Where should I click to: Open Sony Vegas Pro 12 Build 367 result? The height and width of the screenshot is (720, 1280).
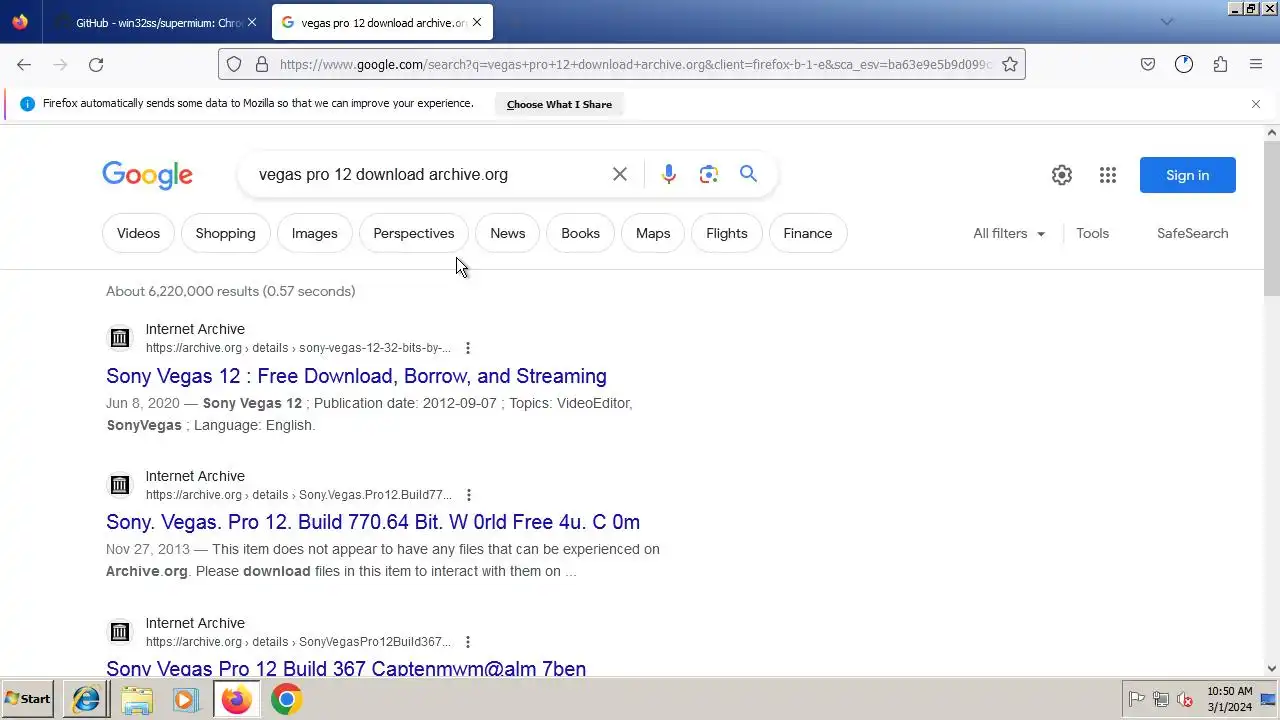pos(346,668)
